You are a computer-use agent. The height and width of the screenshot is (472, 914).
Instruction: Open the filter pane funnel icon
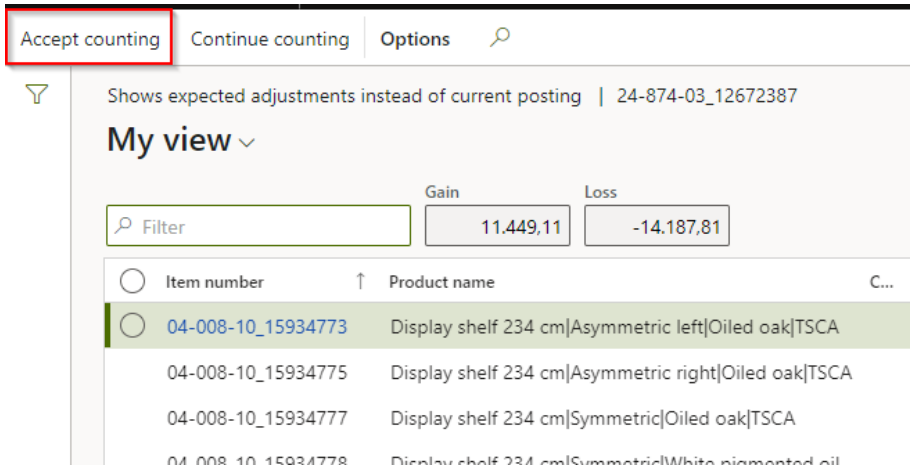[37, 95]
